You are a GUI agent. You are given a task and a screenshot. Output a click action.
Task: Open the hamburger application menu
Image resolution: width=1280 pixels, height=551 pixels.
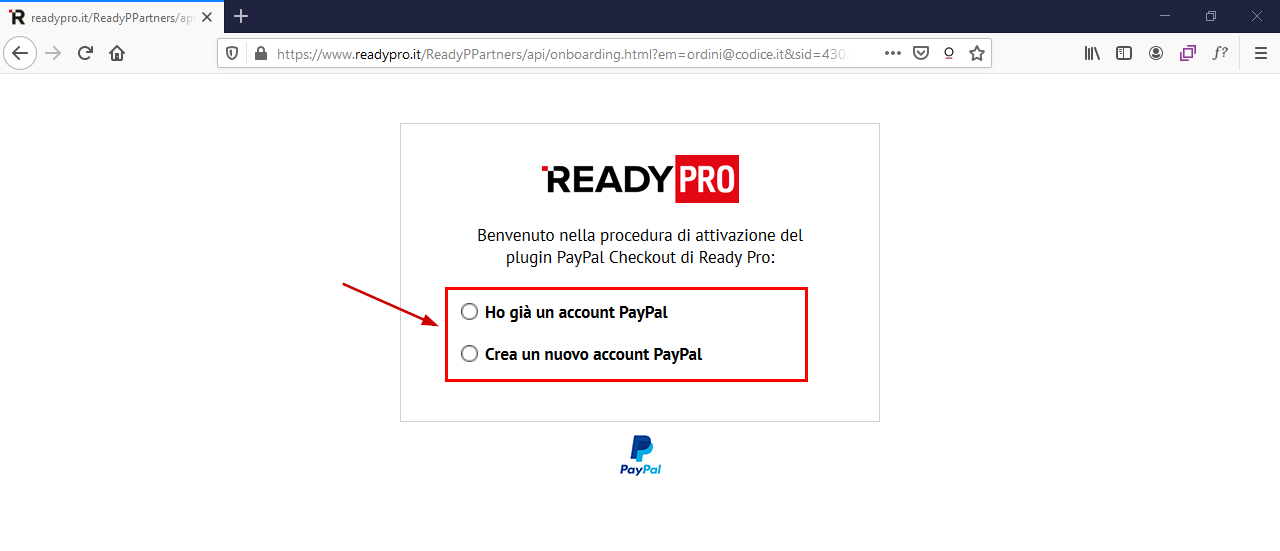coord(1260,53)
